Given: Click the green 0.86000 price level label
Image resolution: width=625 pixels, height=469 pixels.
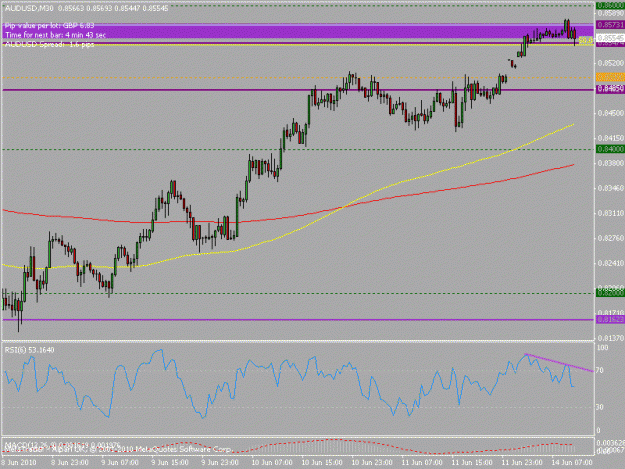Looking at the screenshot, I should (610, 5).
